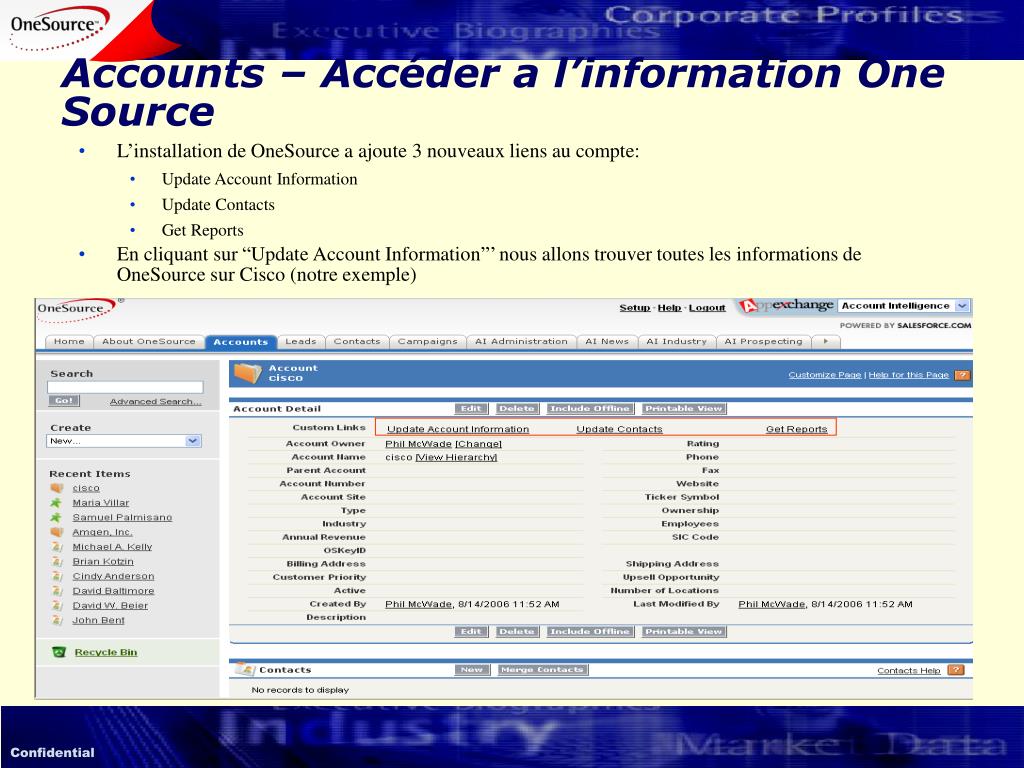Image resolution: width=1024 pixels, height=768 pixels.
Task: Click the contact icon beside David Baltimore
Action: tap(57, 591)
